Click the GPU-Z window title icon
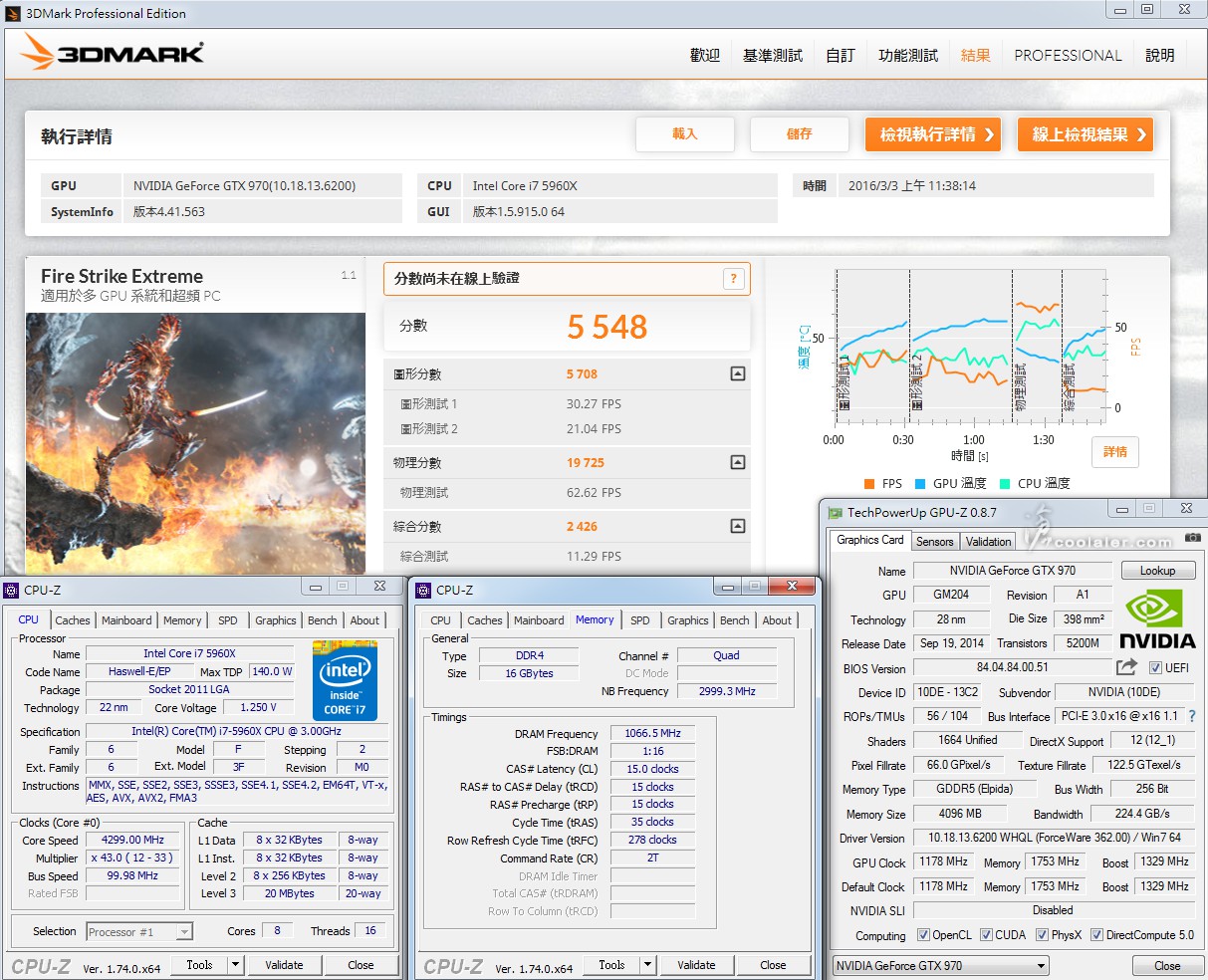 (835, 513)
